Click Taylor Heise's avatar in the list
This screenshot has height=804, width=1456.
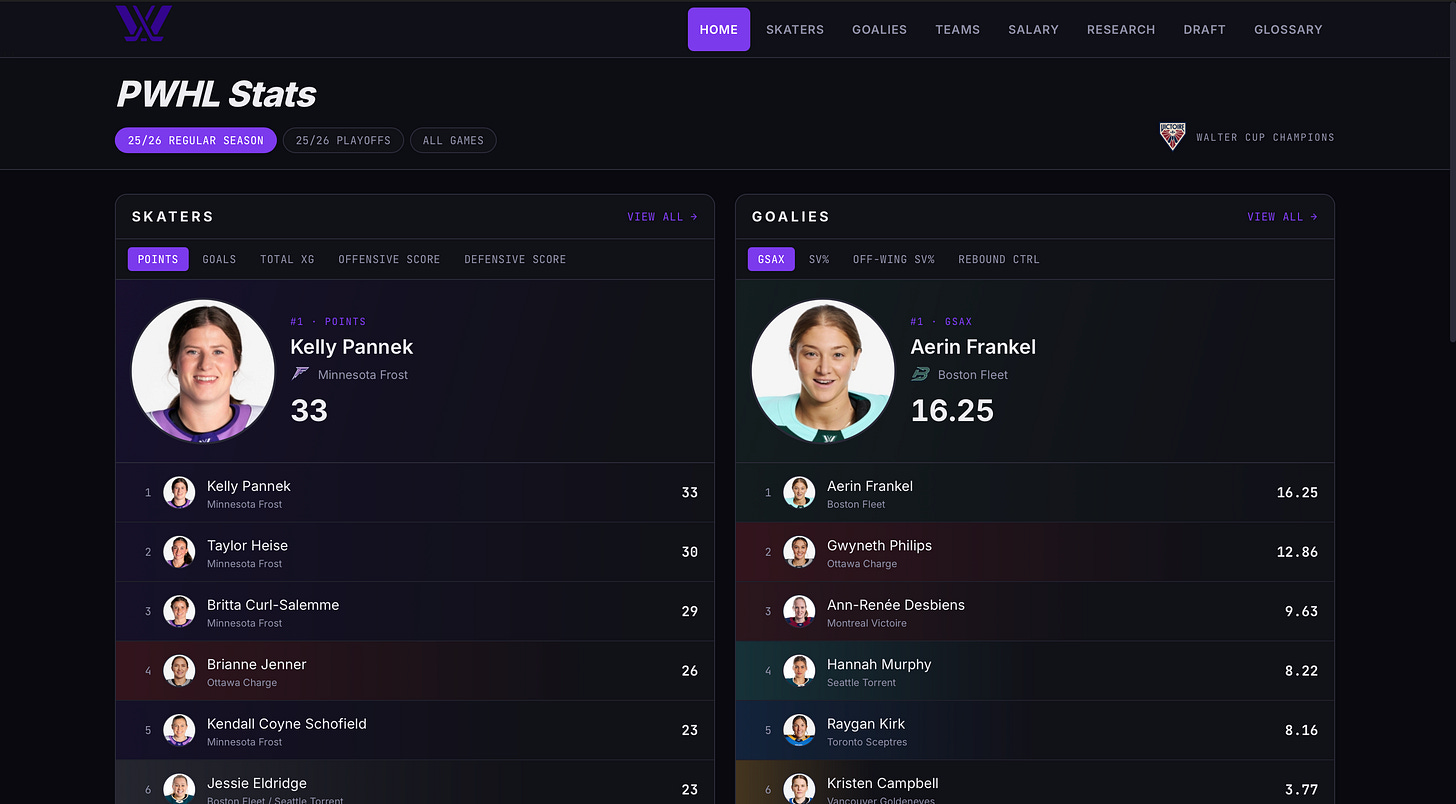(x=179, y=552)
